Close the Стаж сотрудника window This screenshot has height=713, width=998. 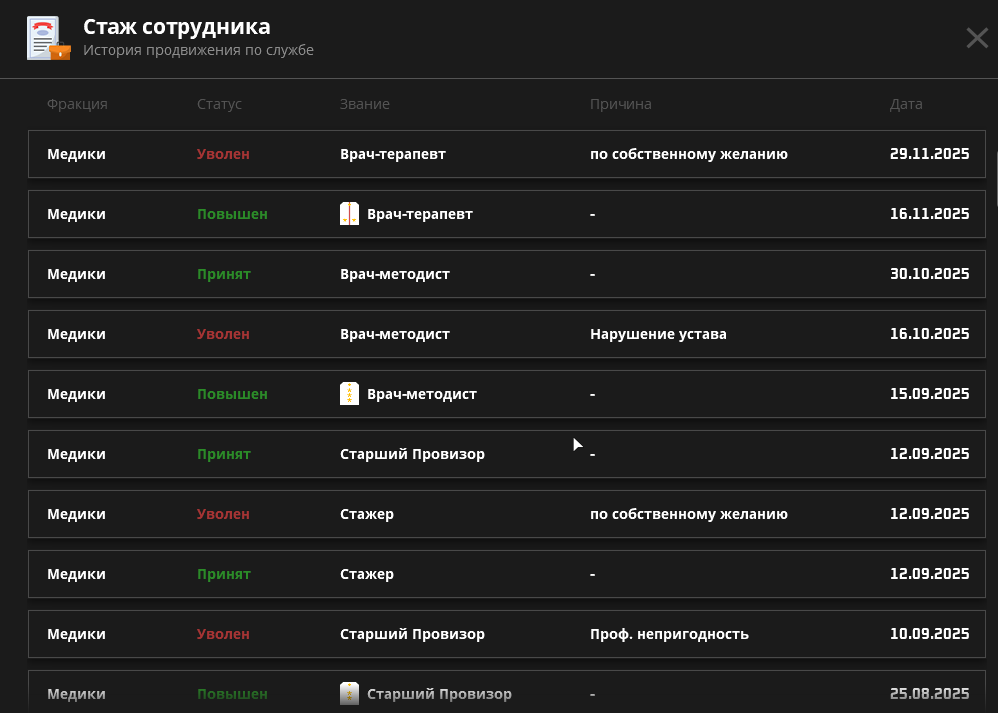click(977, 38)
